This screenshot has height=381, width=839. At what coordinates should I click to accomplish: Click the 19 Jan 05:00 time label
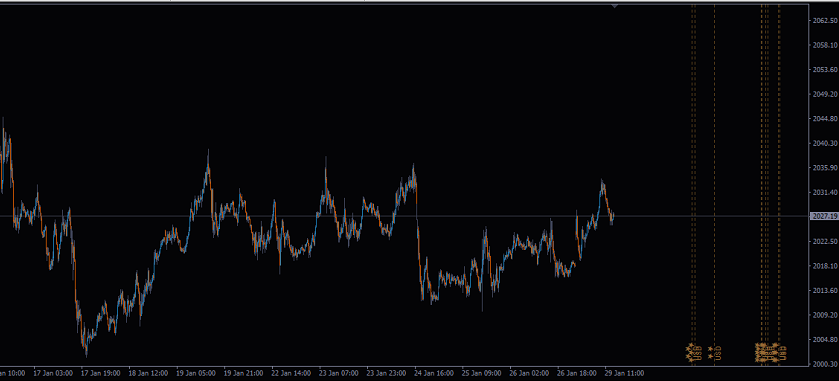[x=195, y=372]
